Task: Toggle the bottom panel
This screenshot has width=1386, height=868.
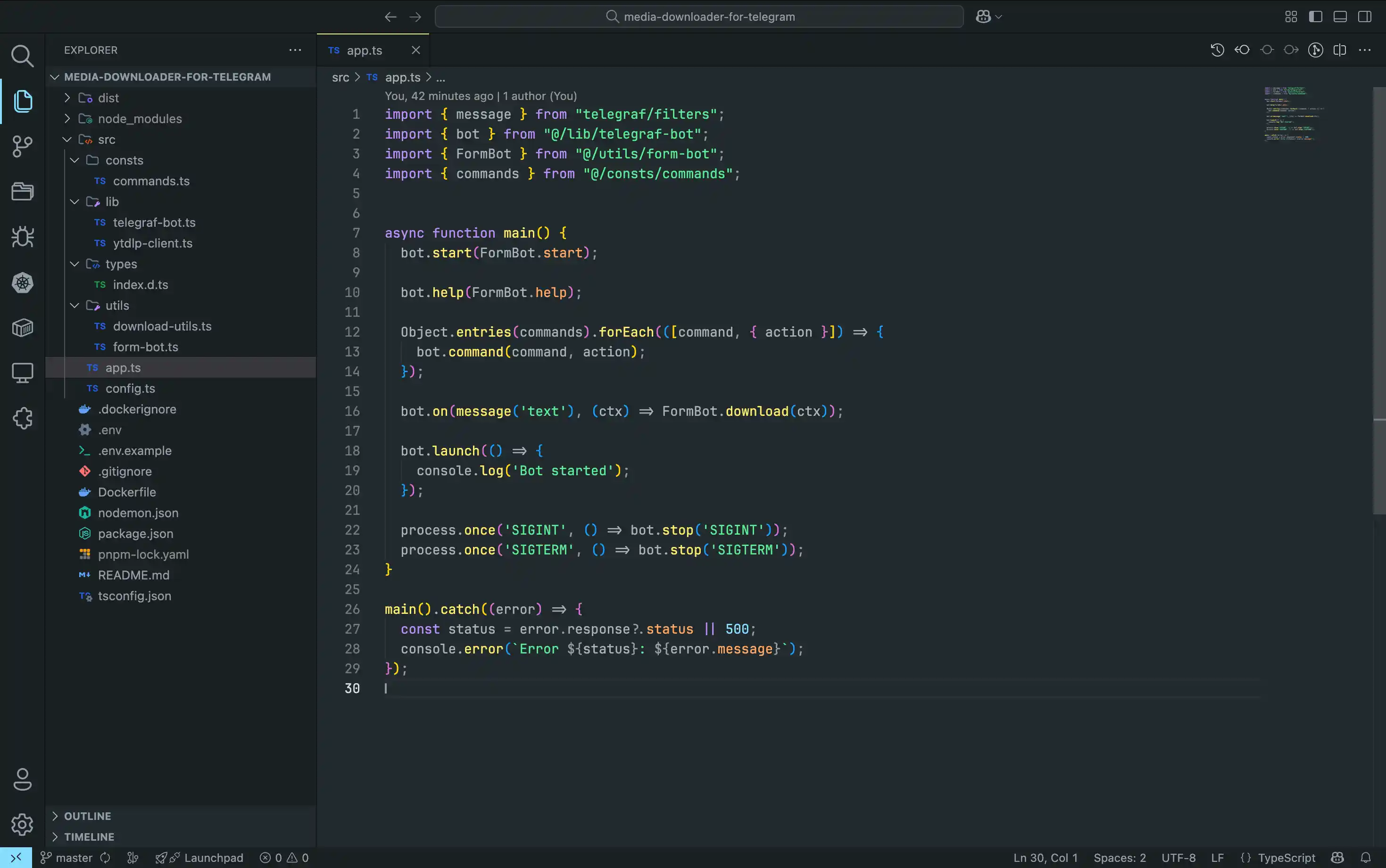Action: (x=1340, y=17)
